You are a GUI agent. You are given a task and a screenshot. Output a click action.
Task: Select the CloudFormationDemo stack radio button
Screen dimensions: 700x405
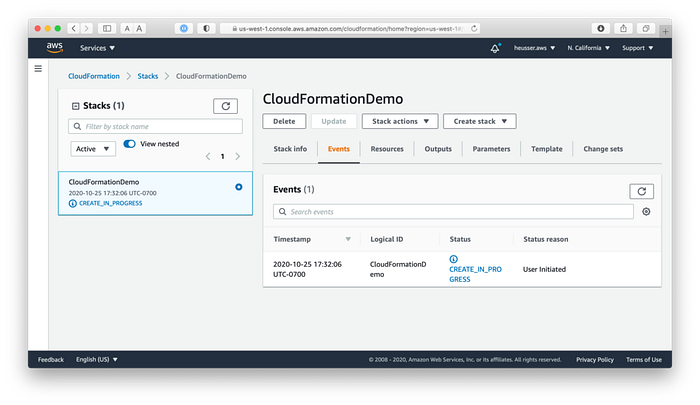pyautogui.click(x=239, y=187)
